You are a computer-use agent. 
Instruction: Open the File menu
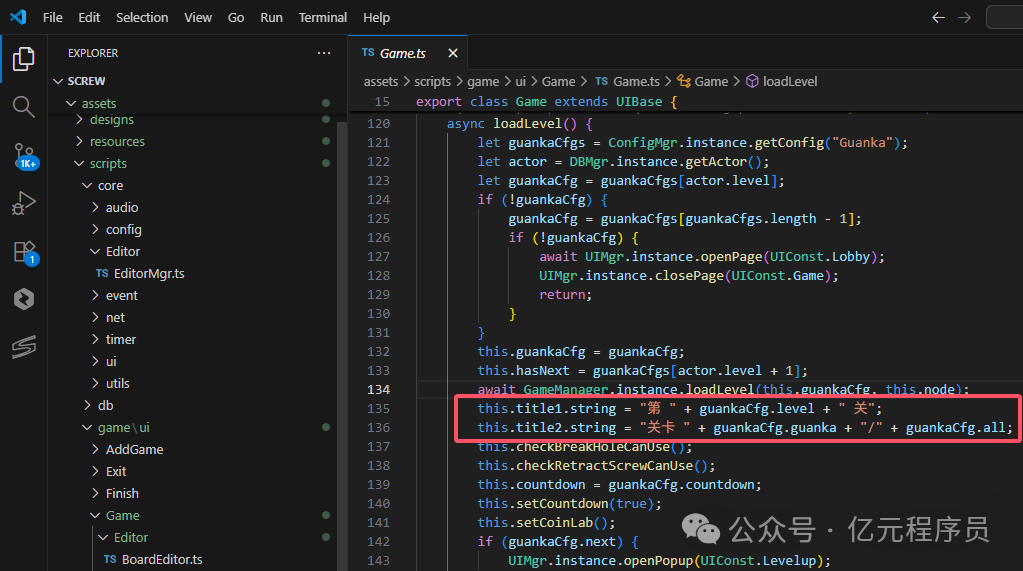[53, 18]
